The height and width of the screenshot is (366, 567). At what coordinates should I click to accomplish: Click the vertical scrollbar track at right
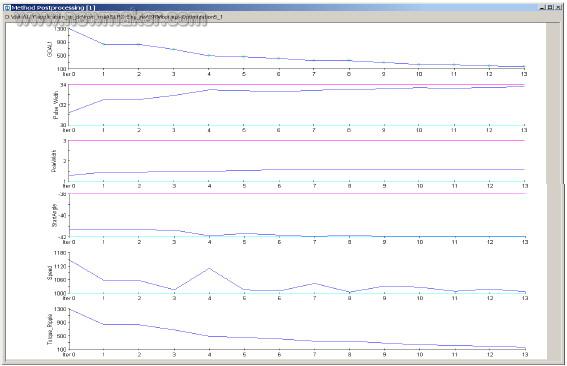[x=553, y=103]
